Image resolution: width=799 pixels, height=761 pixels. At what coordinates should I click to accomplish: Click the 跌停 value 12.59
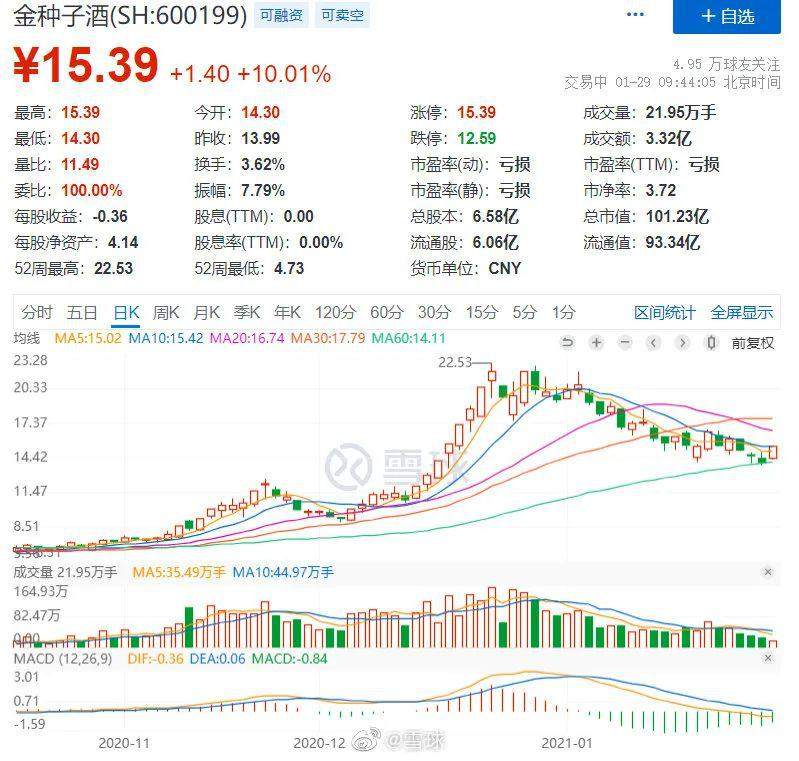pos(476,138)
